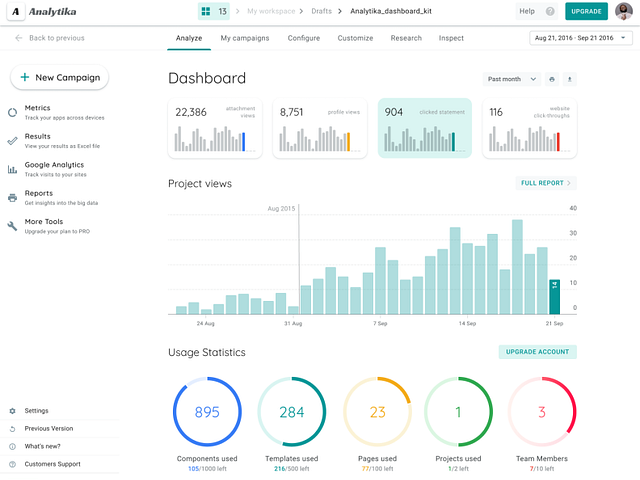Click the Results checkmark icon

tap(12, 141)
